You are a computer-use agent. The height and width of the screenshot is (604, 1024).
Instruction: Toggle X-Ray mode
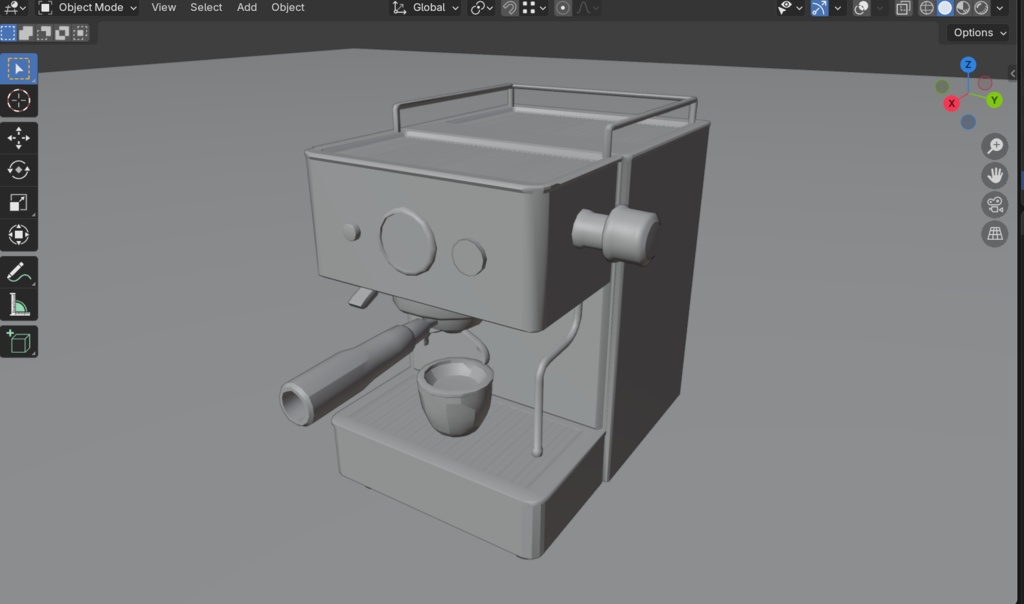point(903,8)
